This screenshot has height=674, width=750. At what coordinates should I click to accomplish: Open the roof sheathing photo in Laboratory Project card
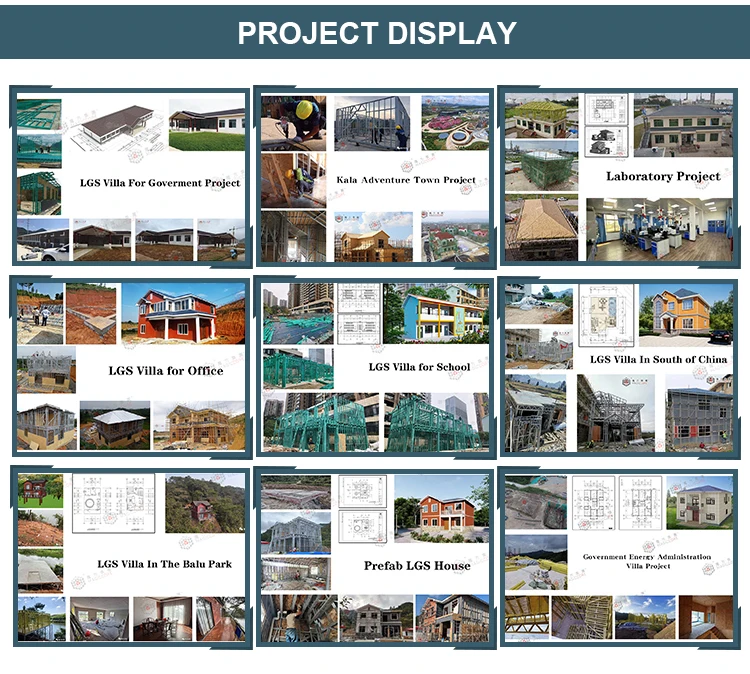tap(541, 230)
